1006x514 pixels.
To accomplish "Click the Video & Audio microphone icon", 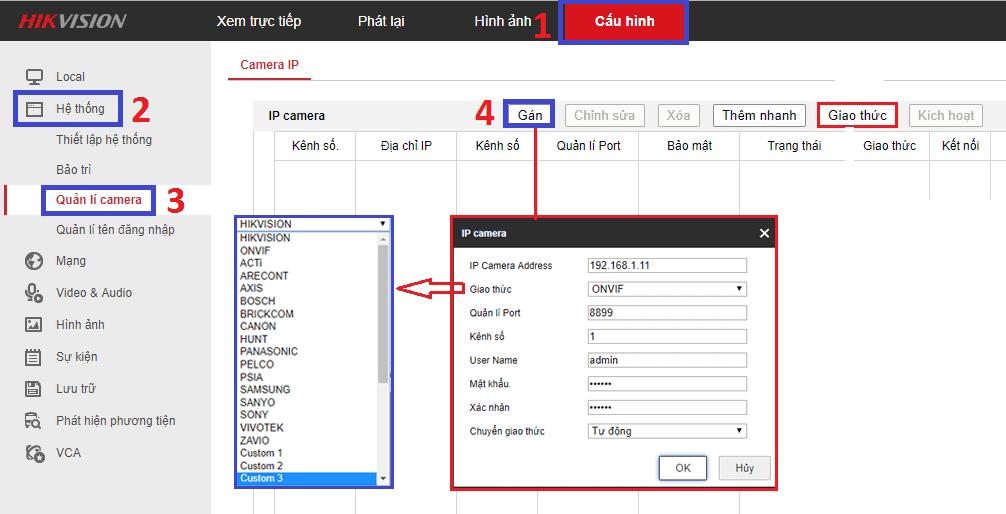I will (34, 293).
